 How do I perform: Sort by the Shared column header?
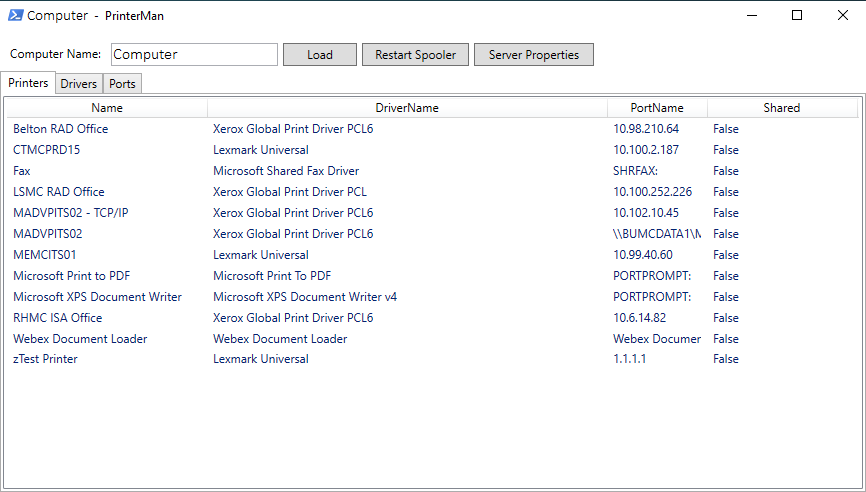pos(781,108)
